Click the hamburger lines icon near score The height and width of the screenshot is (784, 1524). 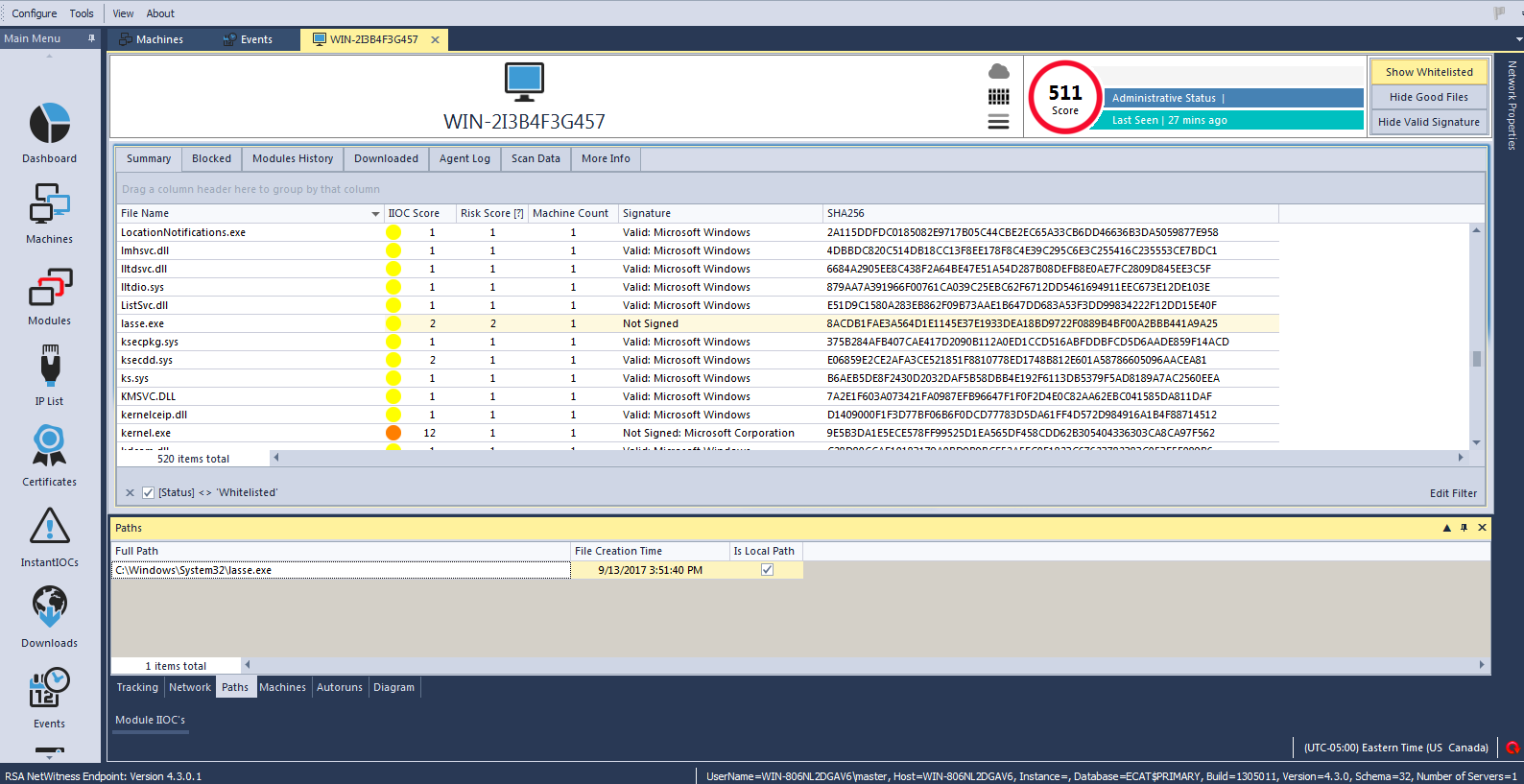click(x=998, y=122)
